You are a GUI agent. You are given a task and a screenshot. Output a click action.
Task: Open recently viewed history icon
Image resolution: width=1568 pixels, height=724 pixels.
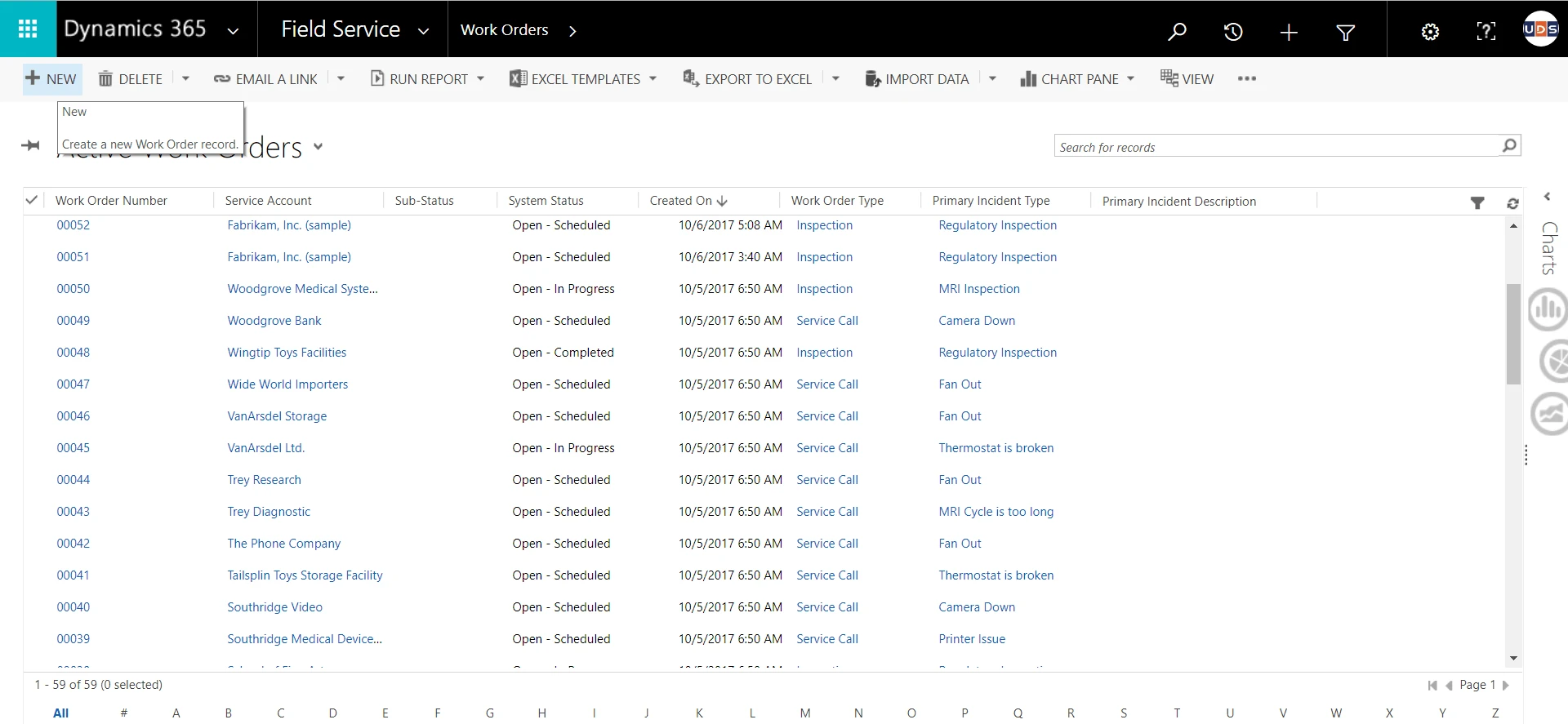[x=1233, y=32]
